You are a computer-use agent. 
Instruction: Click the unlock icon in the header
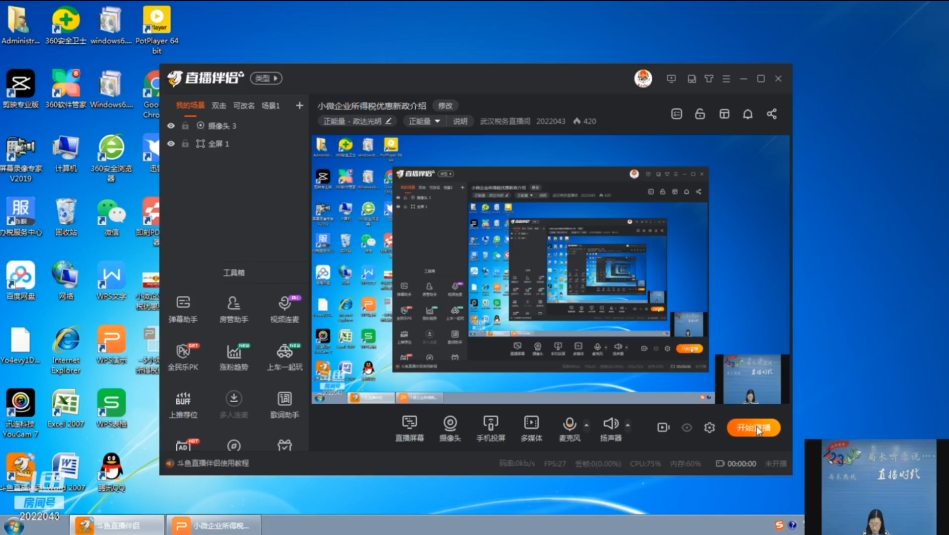(700, 114)
